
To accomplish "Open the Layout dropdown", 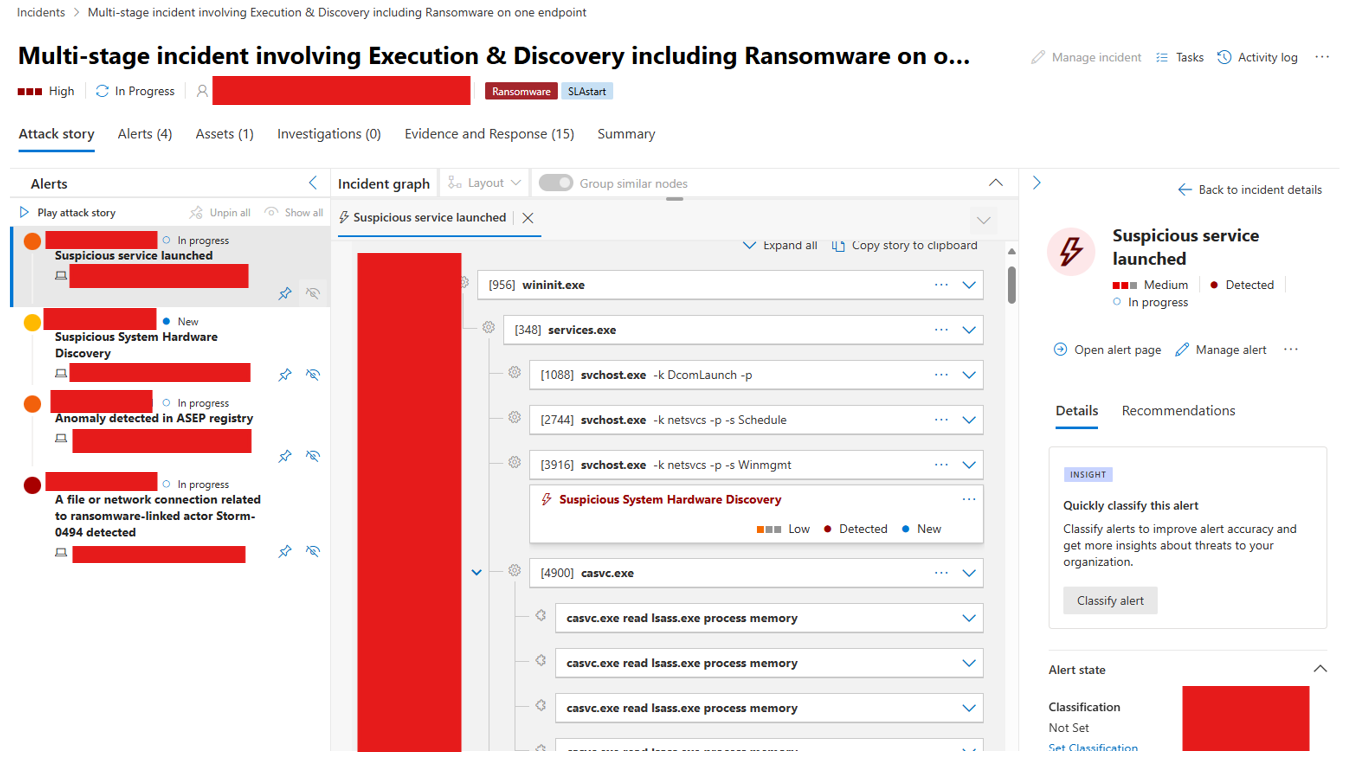I will tap(485, 183).
